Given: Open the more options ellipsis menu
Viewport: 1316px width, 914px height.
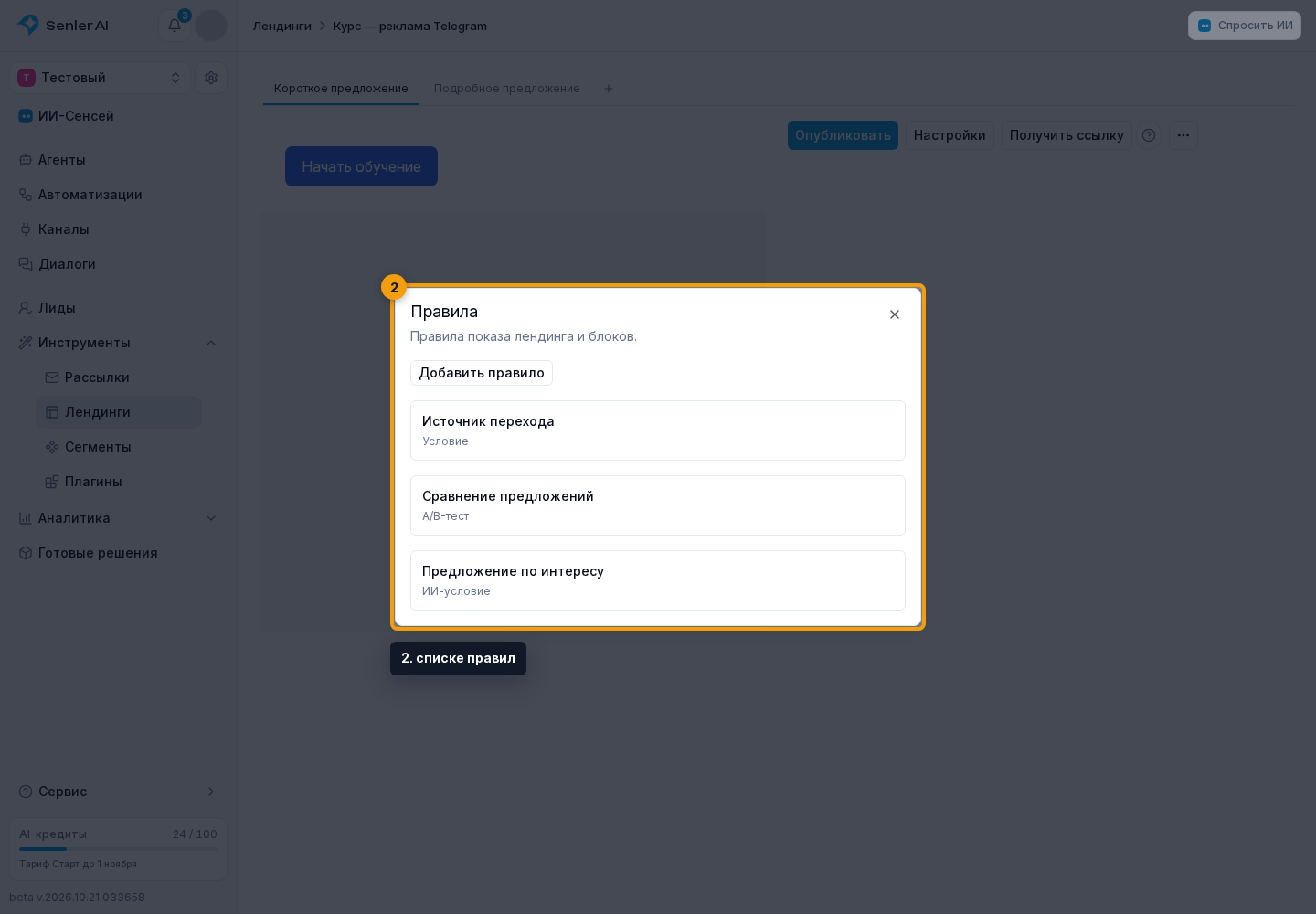Looking at the screenshot, I should 1183,135.
